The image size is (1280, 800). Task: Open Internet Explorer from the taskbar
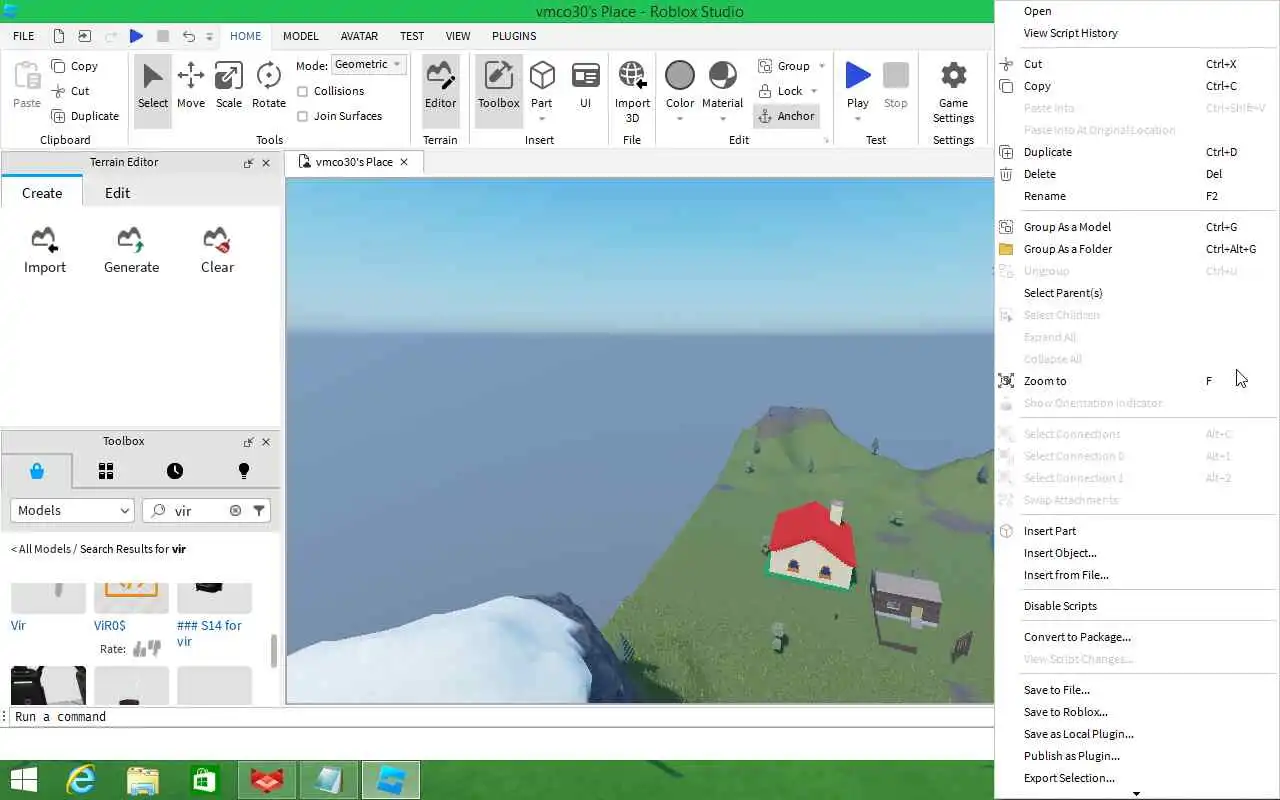(x=81, y=780)
